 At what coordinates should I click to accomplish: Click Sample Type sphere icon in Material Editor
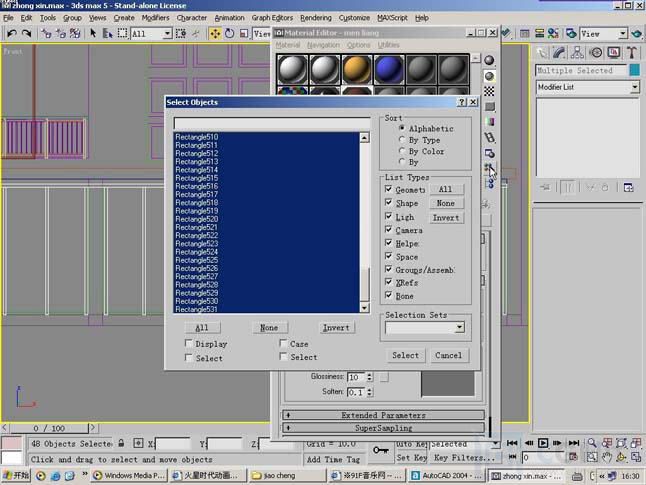[489, 61]
